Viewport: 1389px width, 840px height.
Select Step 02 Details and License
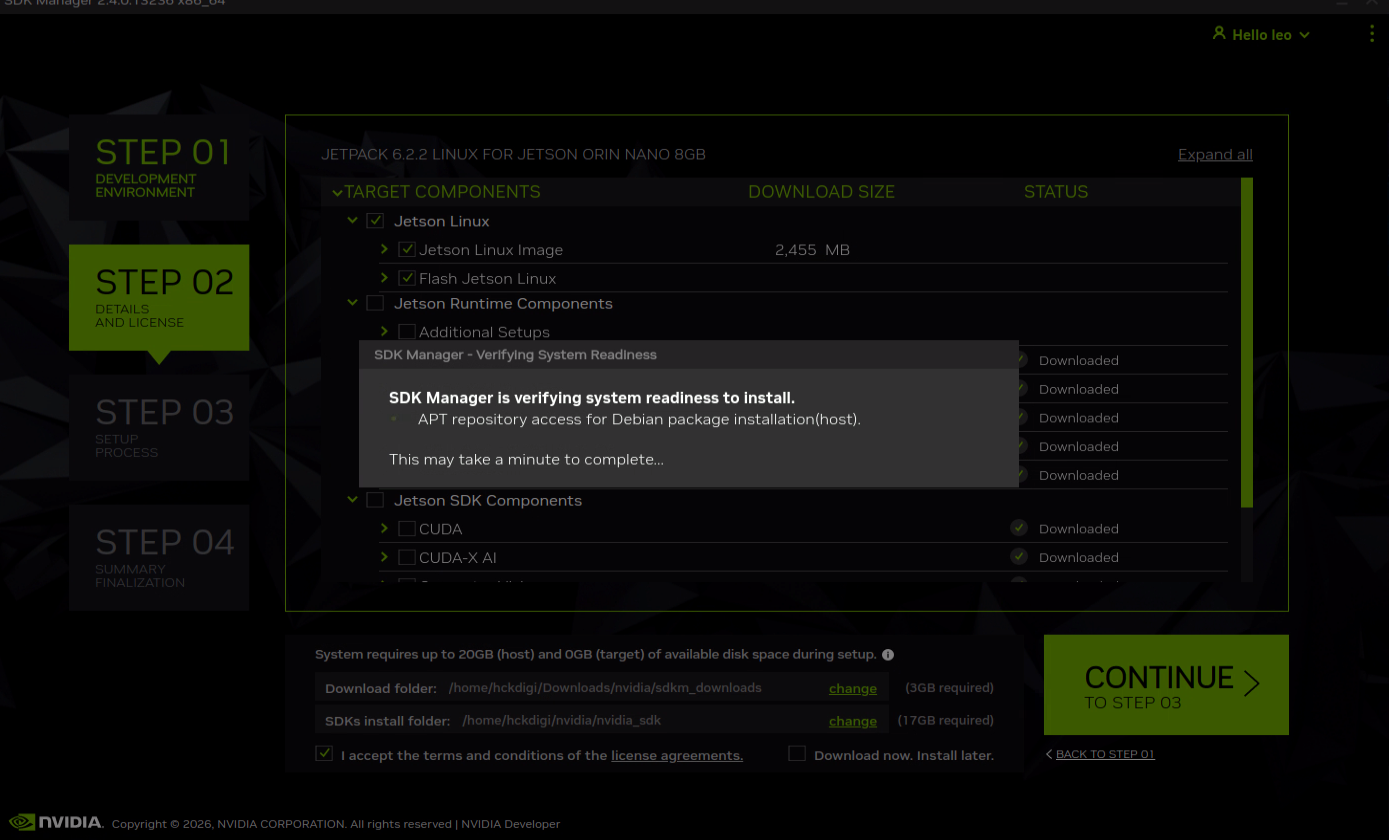159,298
